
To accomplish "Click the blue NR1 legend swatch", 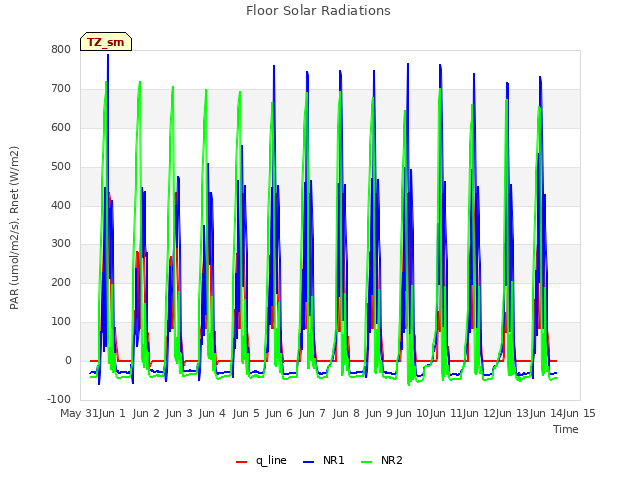I will pyautogui.click(x=308, y=462).
